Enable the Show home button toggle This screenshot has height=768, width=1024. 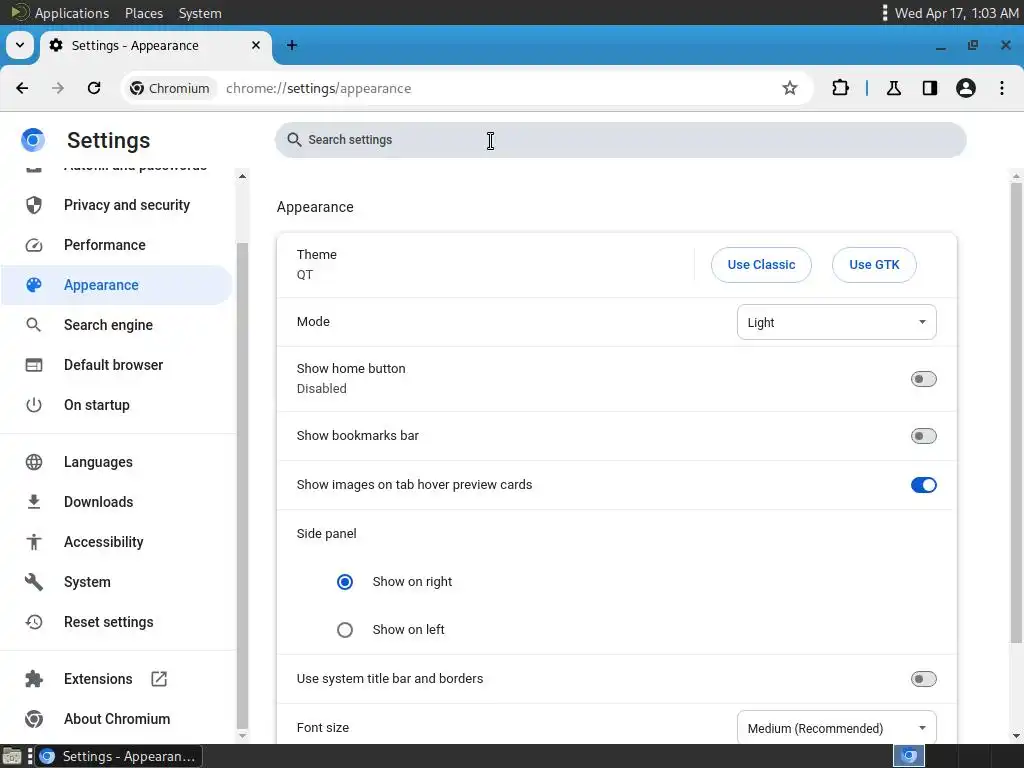(x=923, y=379)
